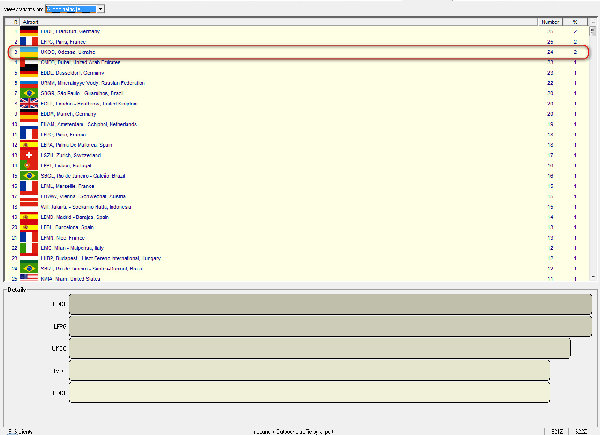Image resolution: width=600 pixels, height=435 pixels.
Task: Click the Spanish flag beside Barcelona
Action: 29,228
